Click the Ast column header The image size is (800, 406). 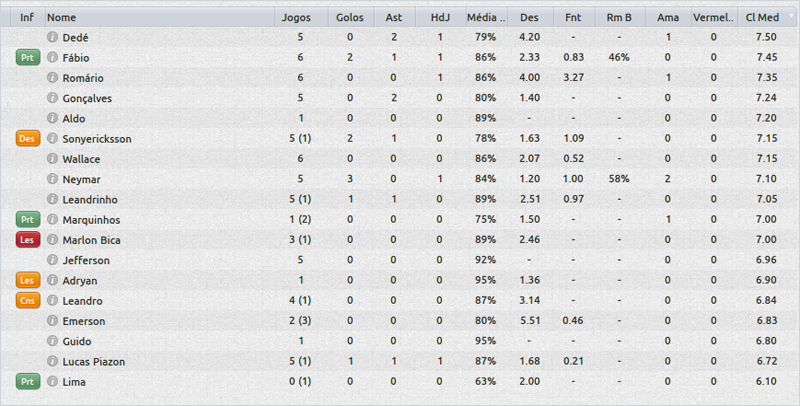[394, 17]
